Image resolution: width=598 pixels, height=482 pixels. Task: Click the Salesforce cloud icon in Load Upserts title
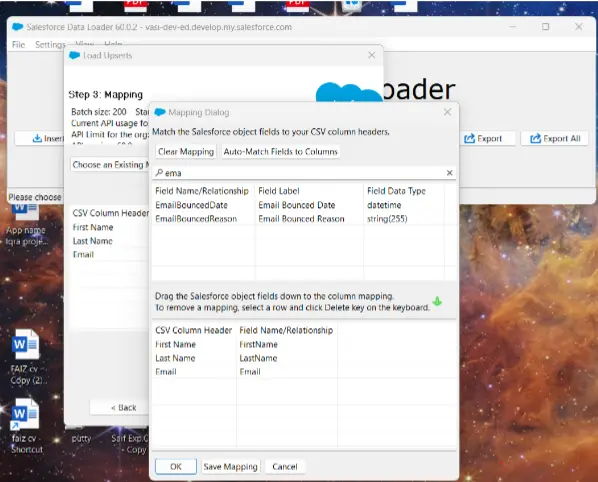click(x=74, y=55)
